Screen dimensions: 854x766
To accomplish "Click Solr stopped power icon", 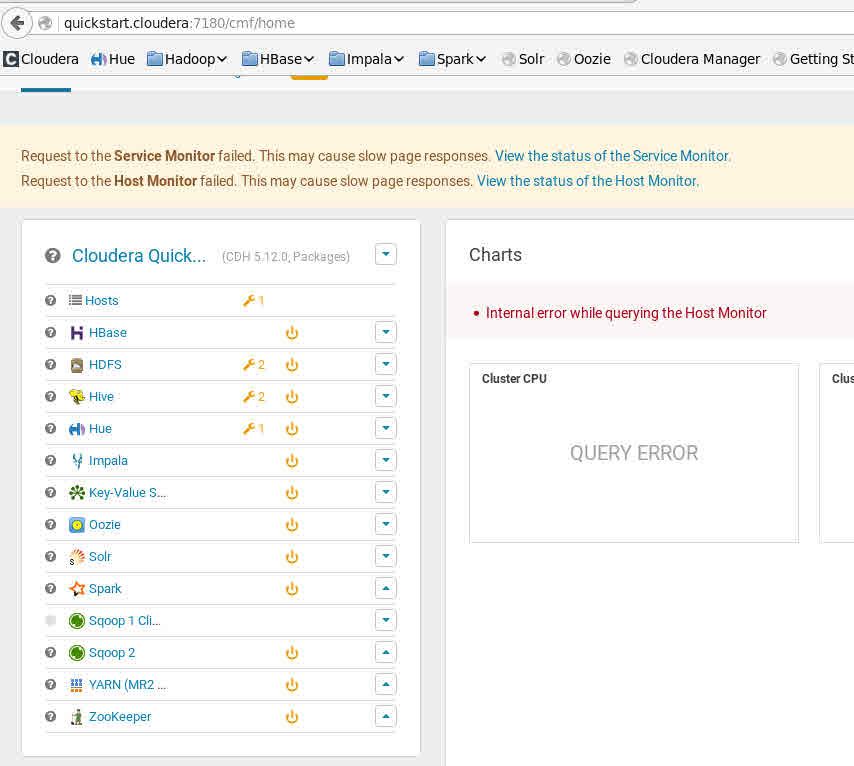I will [292, 557].
